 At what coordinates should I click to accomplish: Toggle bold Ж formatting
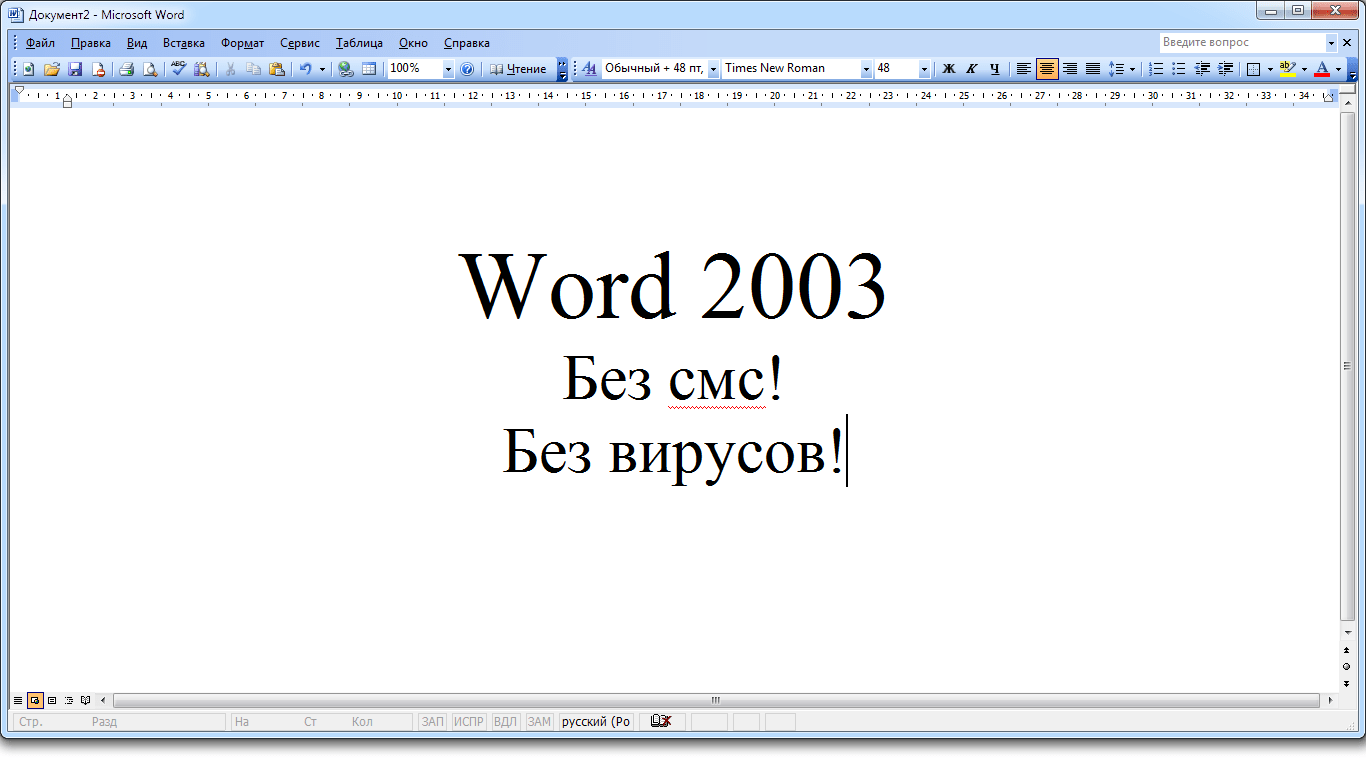[949, 69]
